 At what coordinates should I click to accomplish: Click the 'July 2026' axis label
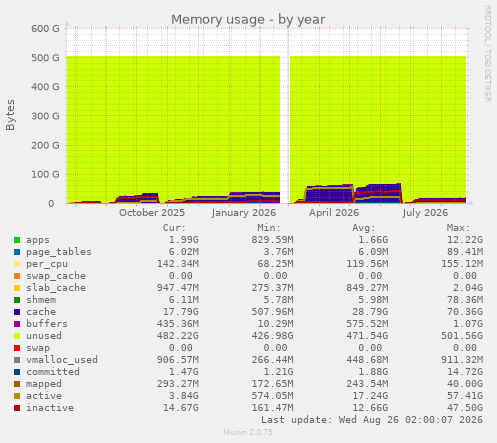pos(425,213)
